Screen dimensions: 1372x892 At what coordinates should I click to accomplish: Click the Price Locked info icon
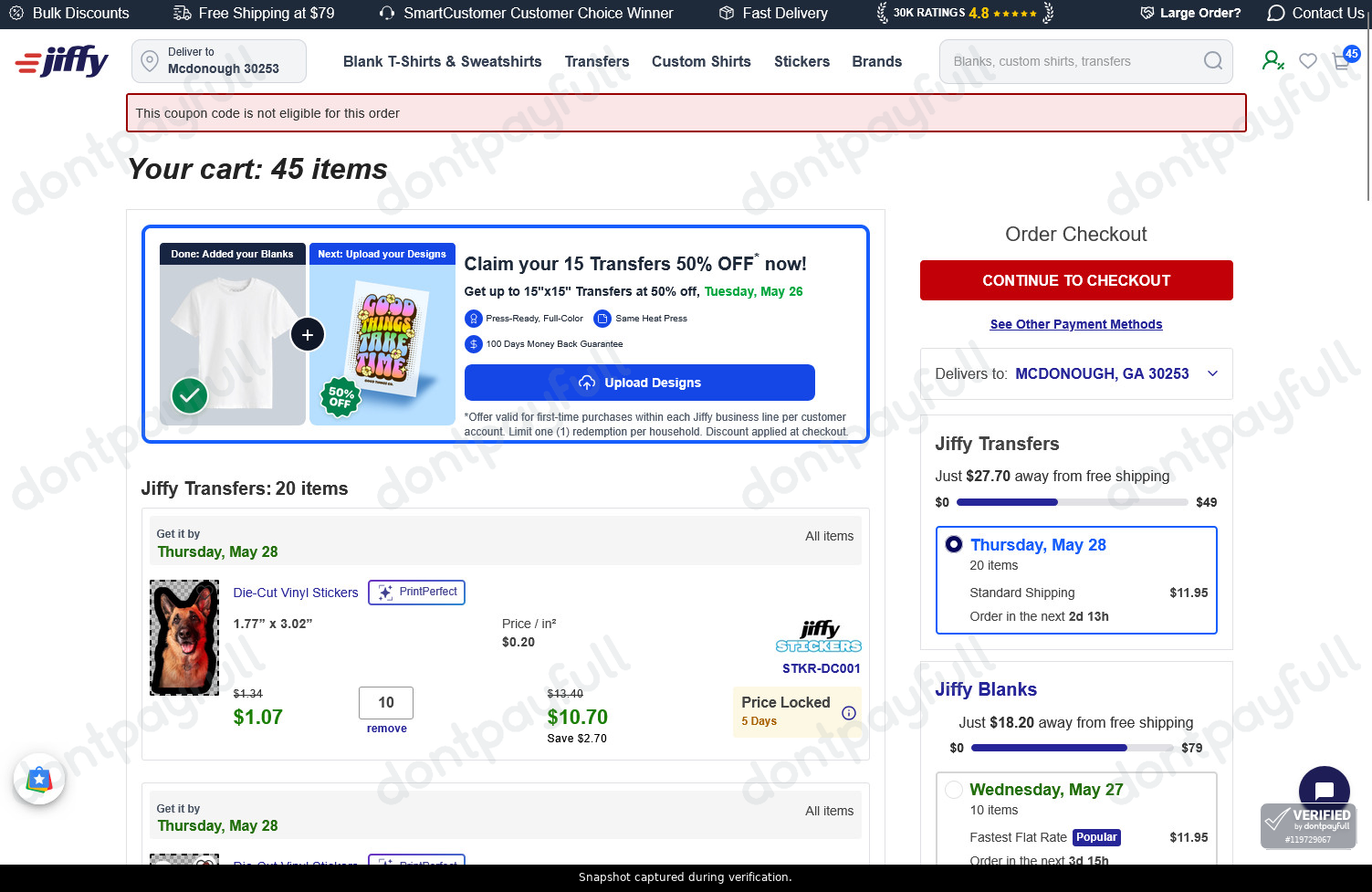(x=849, y=713)
